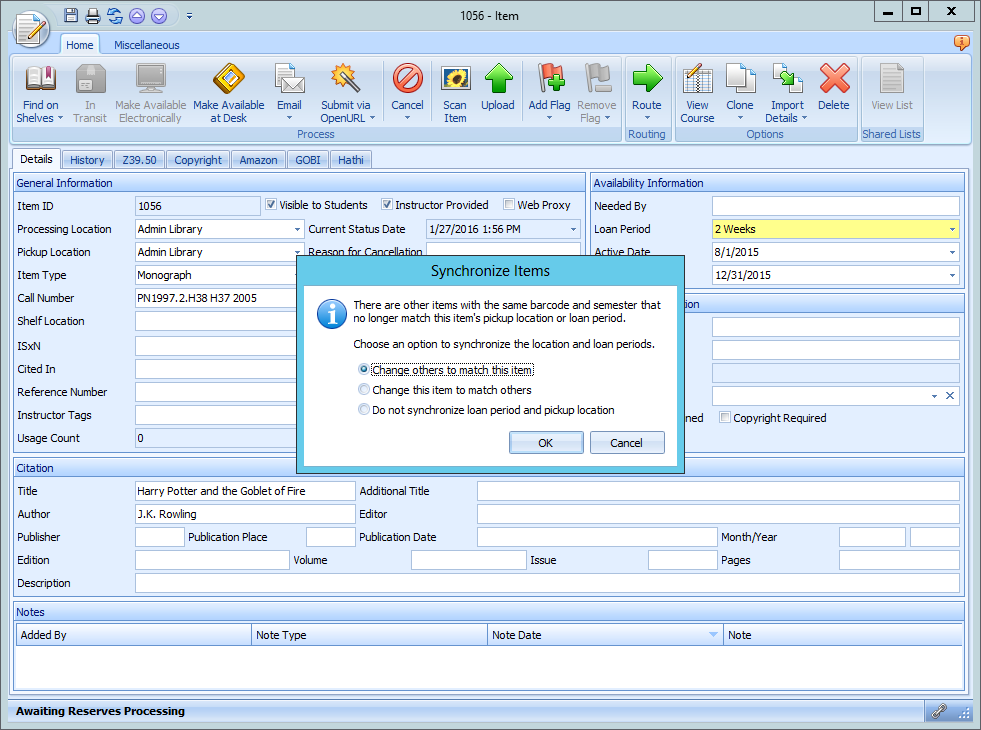Click the Route icon in Routing group
This screenshot has height=730, width=981.
point(647,90)
